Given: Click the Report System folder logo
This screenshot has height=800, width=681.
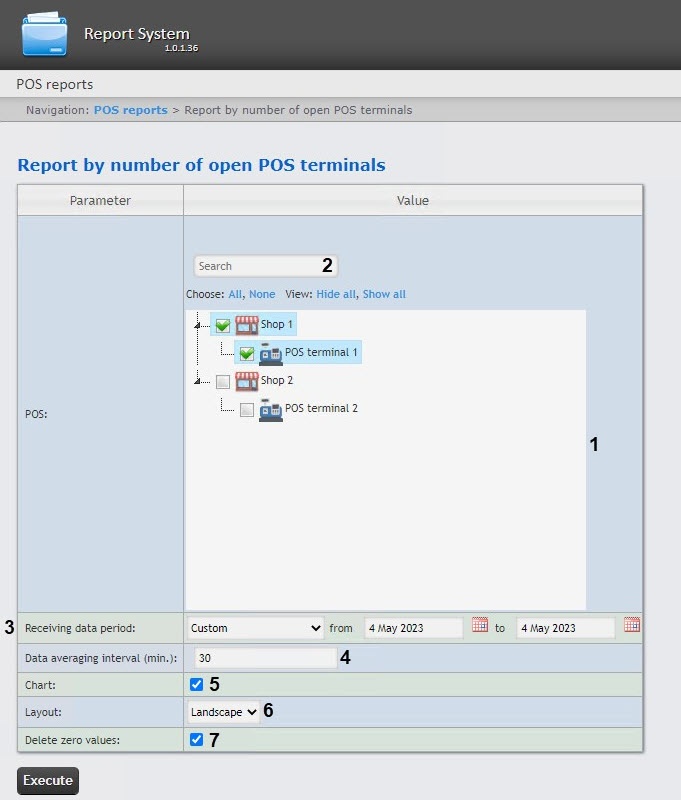Looking at the screenshot, I should (45, 34).
